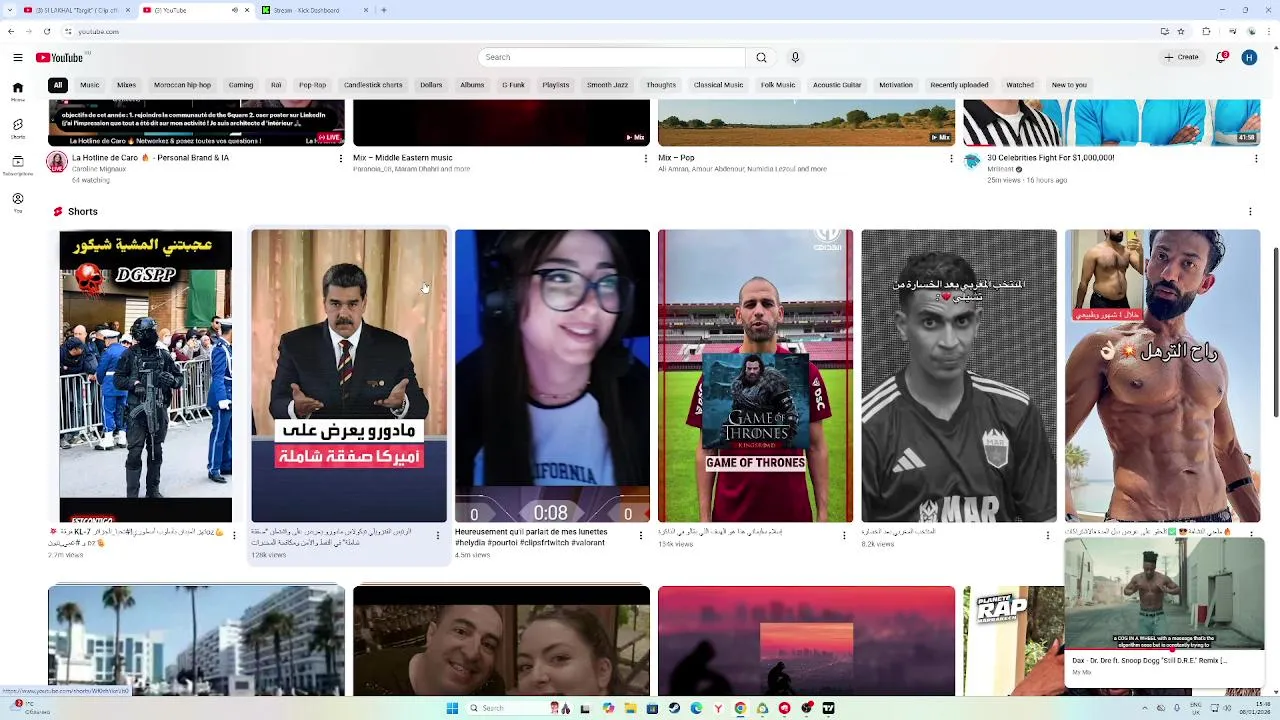
Task: Select the Candlestick charts chip
Action: pos(373,85)
